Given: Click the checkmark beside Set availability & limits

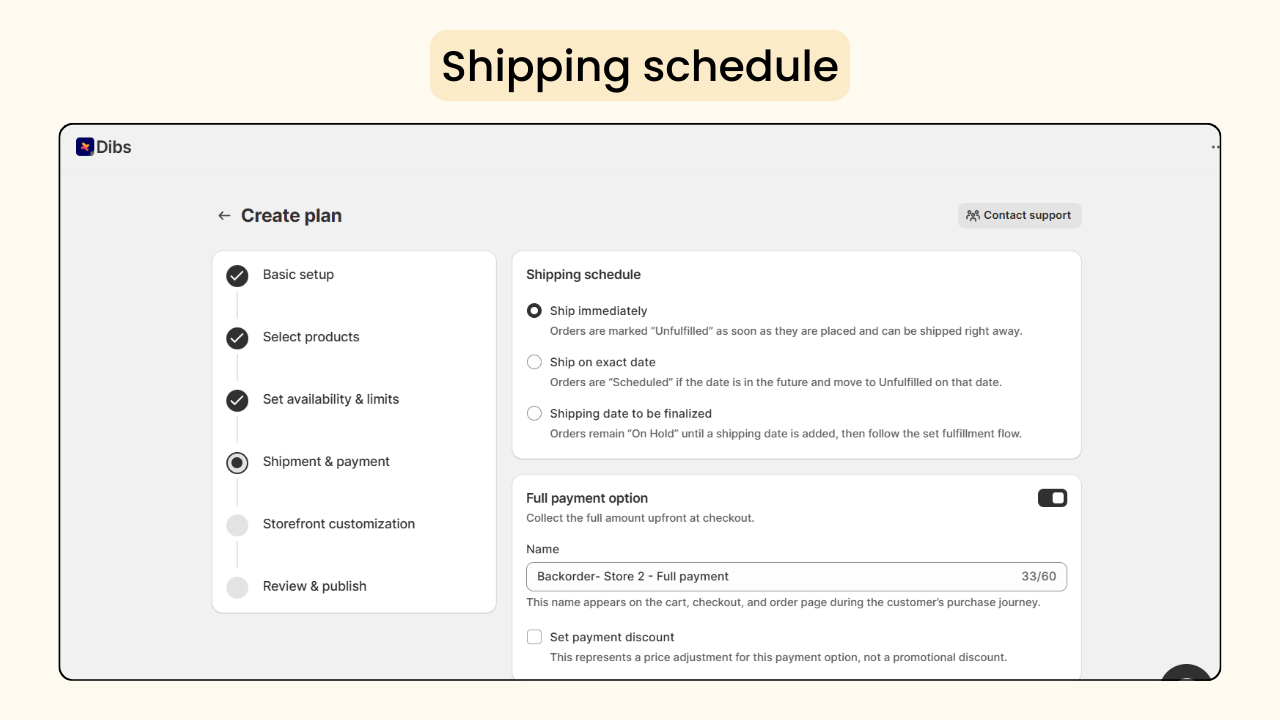Looking at the screenshot, I should pyautogui.click(x=237, y=400).
